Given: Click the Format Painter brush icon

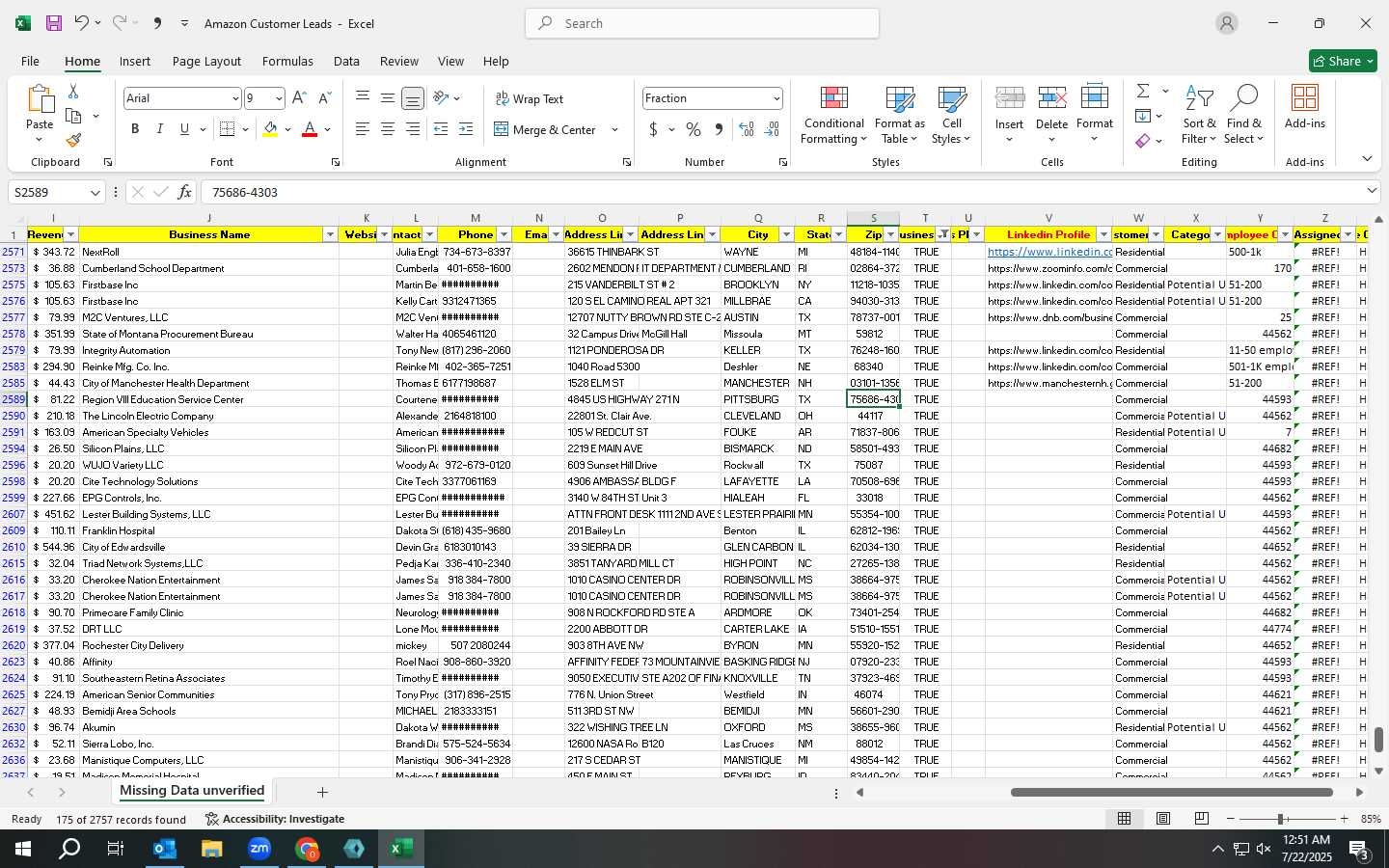Looking at the screenshot, I should [73, 140].
